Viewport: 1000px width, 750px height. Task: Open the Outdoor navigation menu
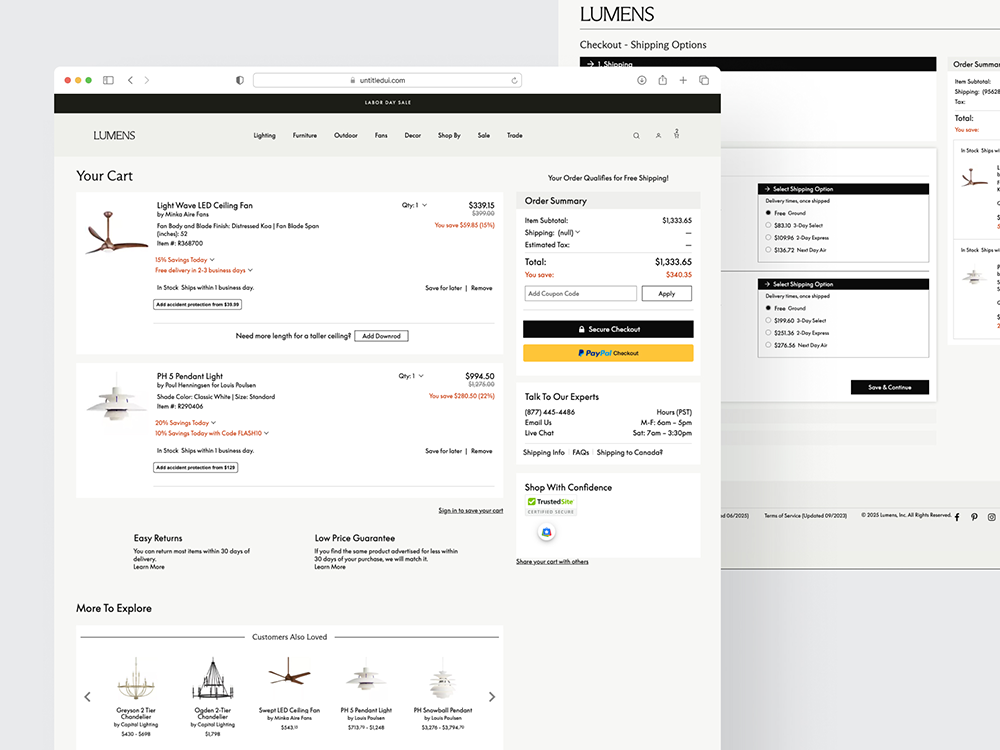346,135
